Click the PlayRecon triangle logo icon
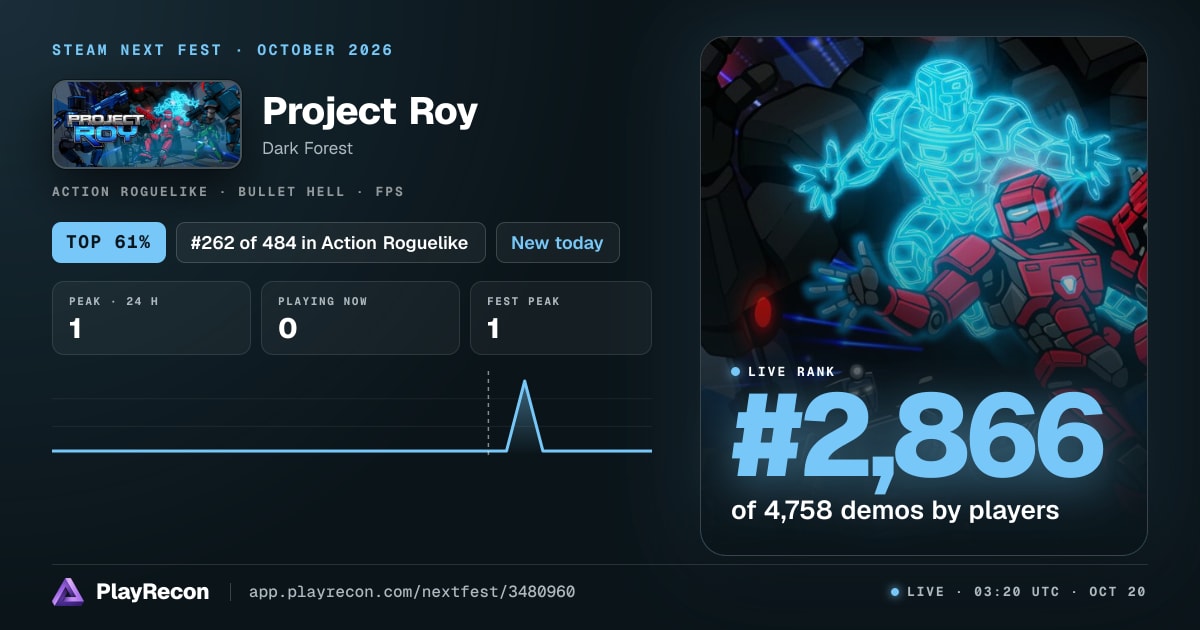 click(68, 592)
